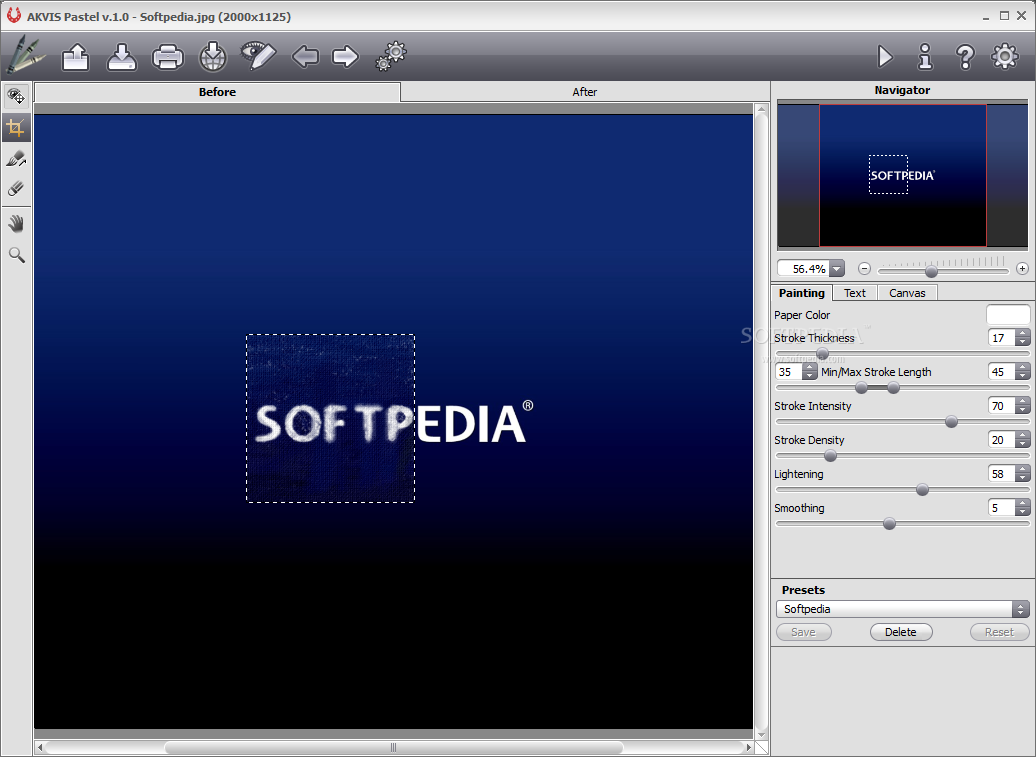
Task: Click the eye and pencil toolbar icon
Action: 258,55
